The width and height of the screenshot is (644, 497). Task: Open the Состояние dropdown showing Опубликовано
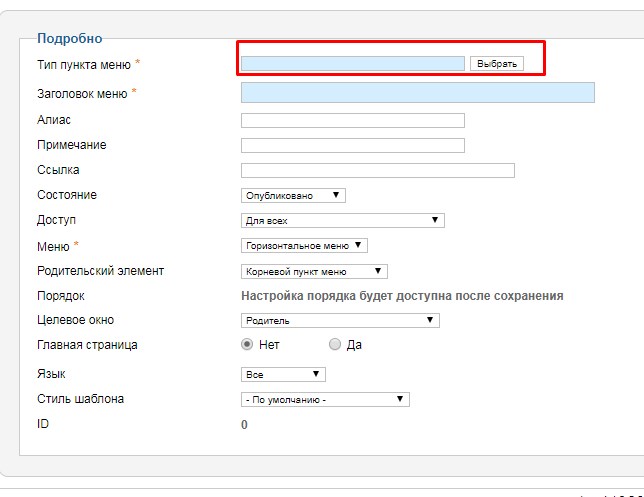293,196
